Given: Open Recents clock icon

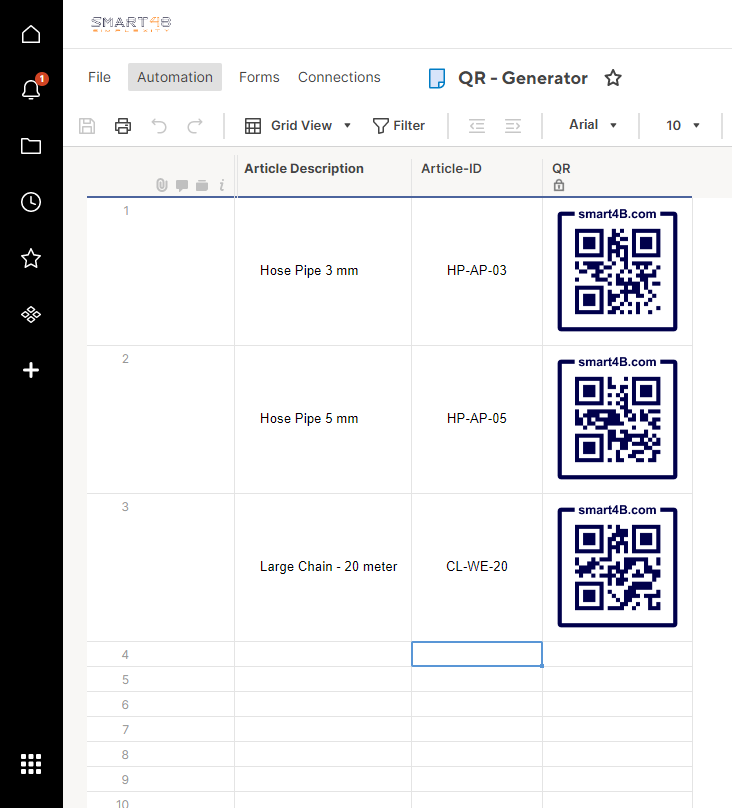Looking at the screenshot, I should tap(31, 202).
